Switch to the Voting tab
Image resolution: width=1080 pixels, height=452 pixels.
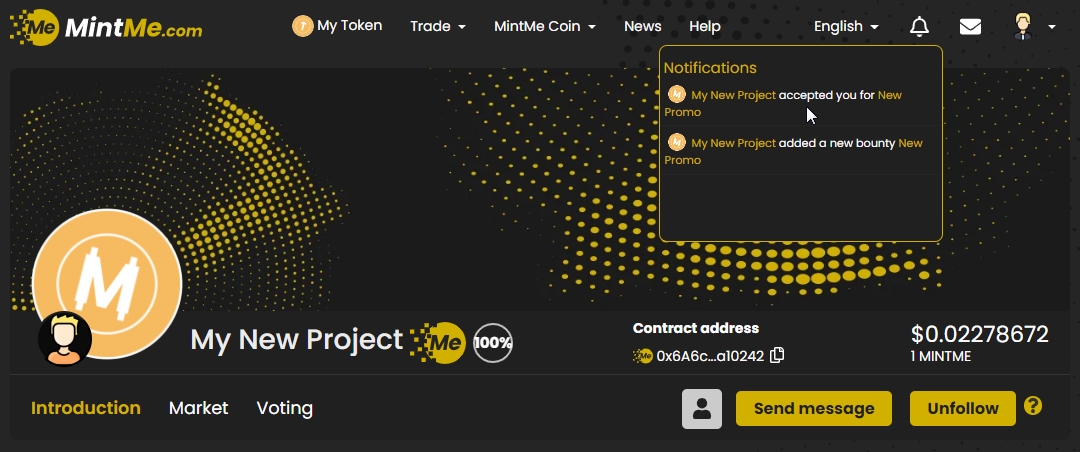tap(285, 408)
